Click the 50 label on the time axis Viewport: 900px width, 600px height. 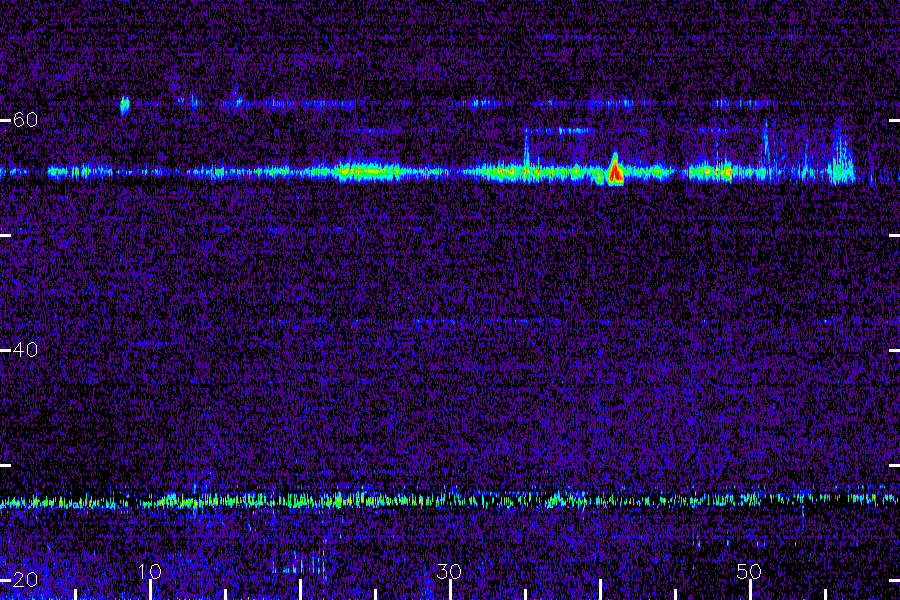[x=749, y=571]
